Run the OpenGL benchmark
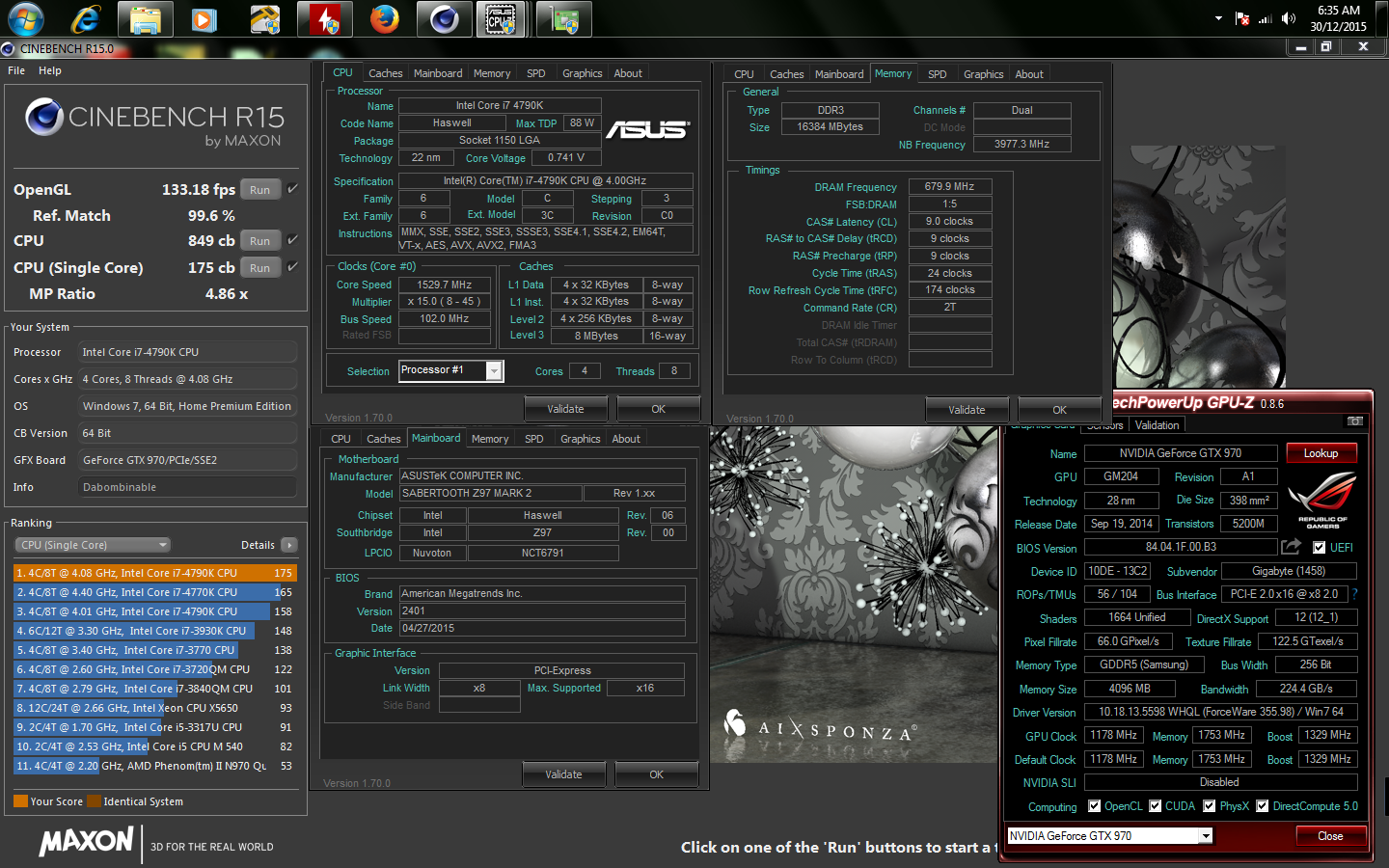This screenshot has width=1389, height=868. (x=260, y=189)
